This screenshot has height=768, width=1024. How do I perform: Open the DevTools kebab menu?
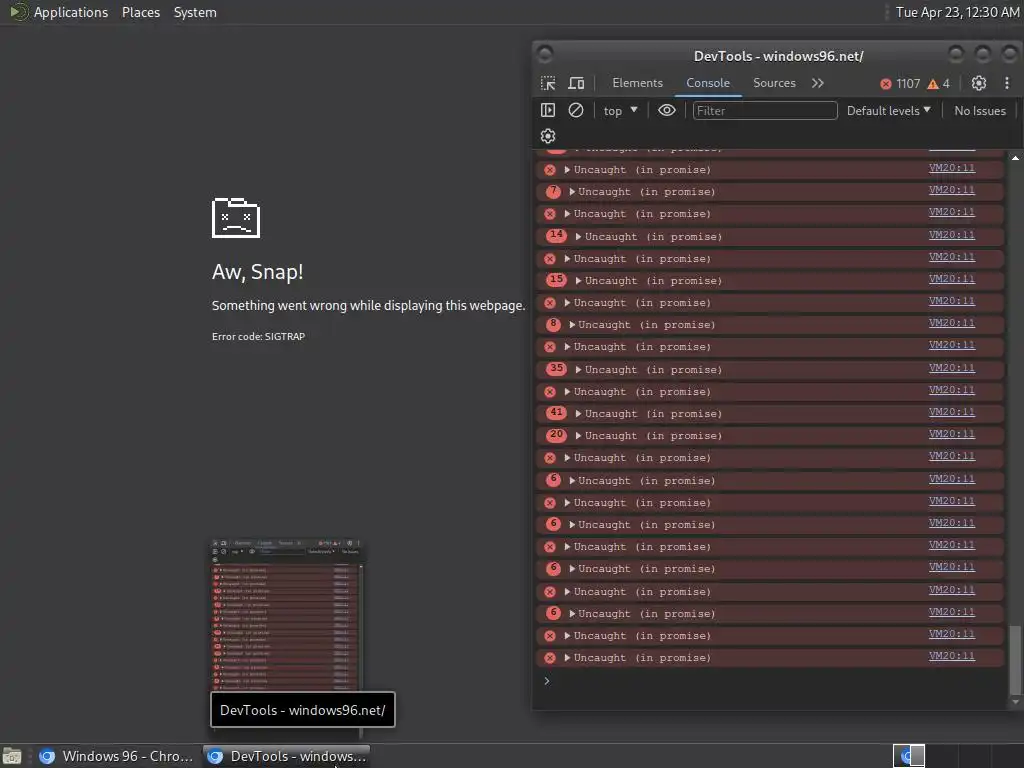(1006, 83)
